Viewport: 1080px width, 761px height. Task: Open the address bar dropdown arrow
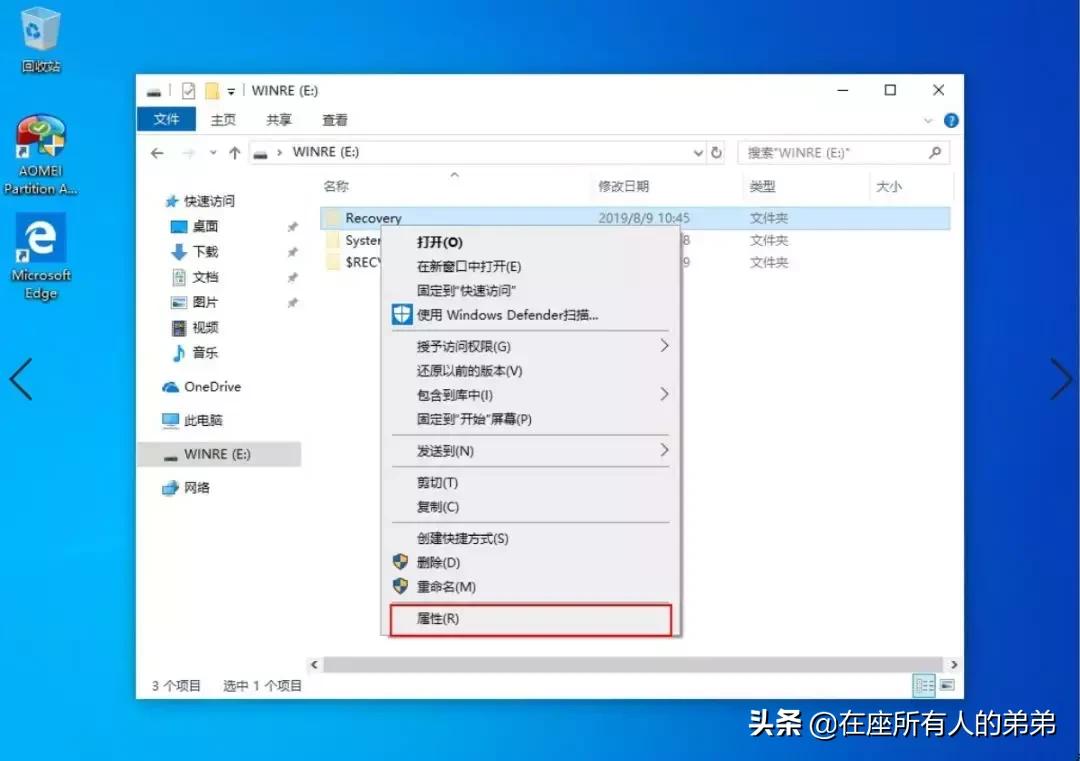pos(698,152)
